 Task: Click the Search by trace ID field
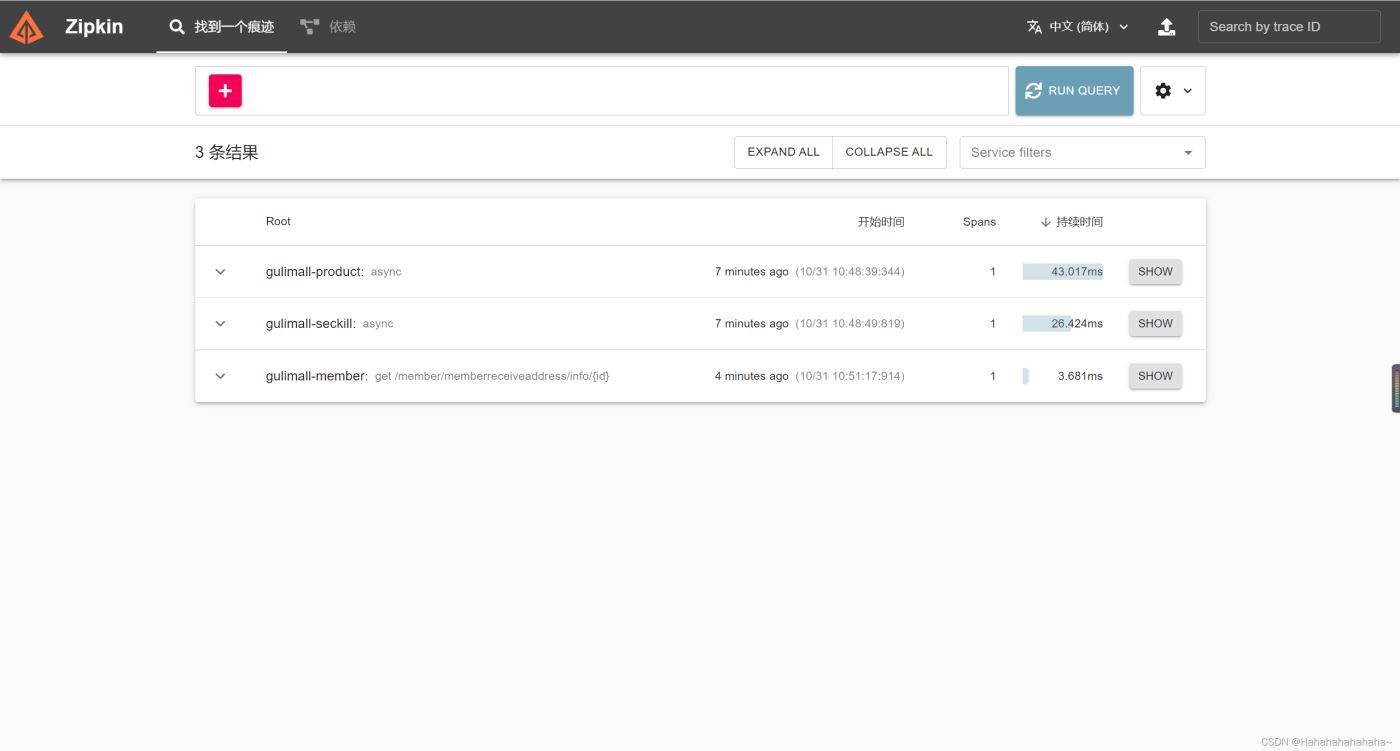point(1288,27)
